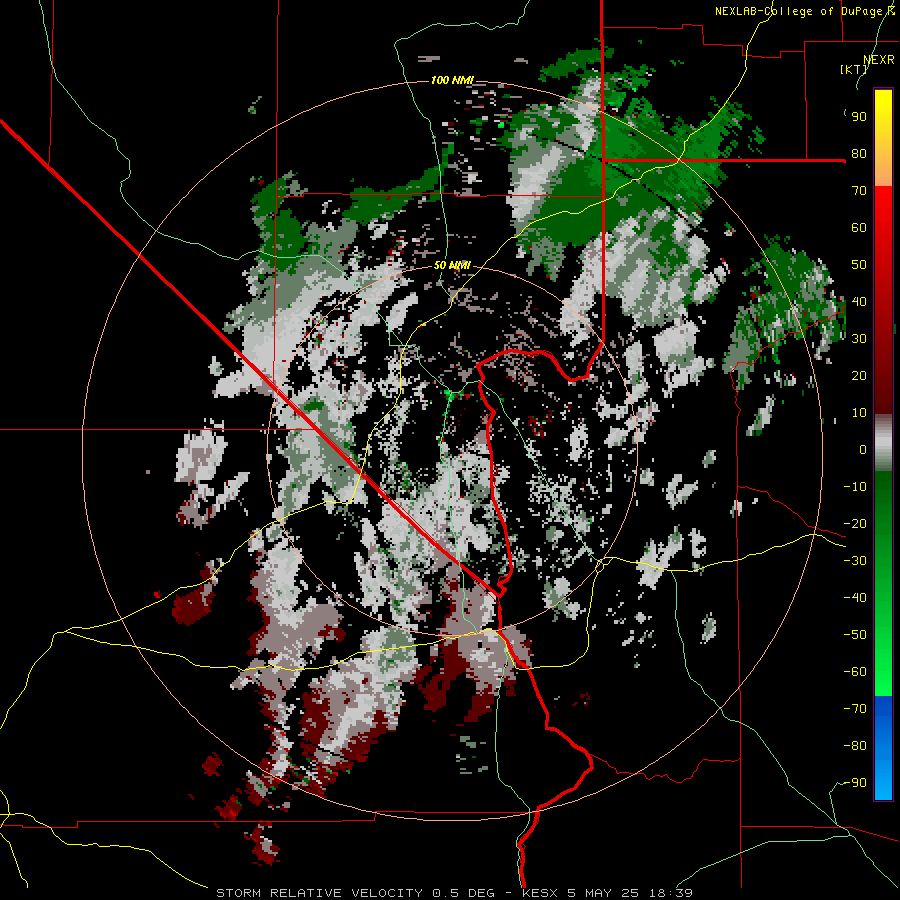Viewport: 900px width, 900px height.
Task: Click the [KT] units label above scale
Action: click(x=854, y=69)
